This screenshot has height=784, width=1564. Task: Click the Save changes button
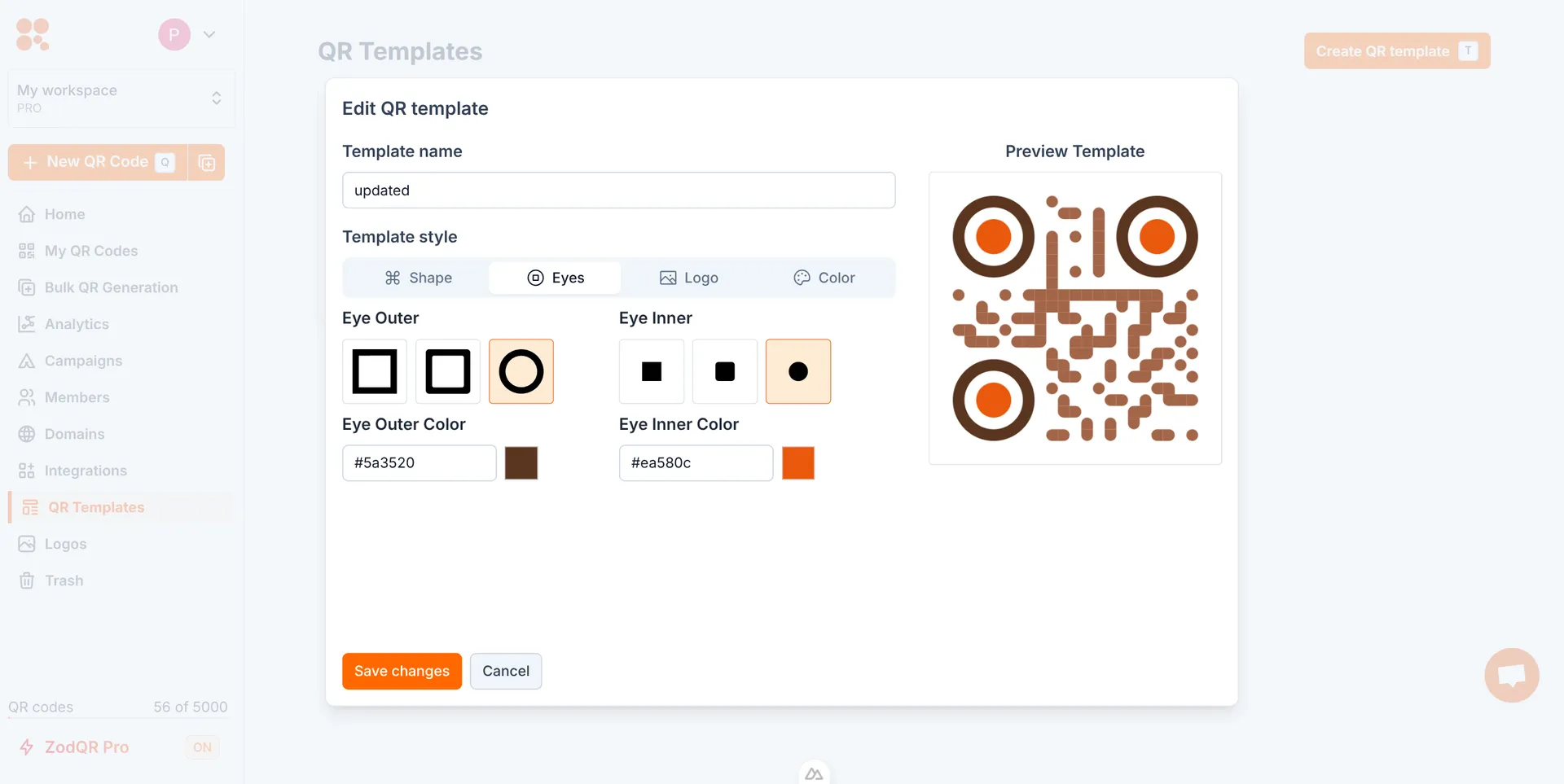coord(402,671)
